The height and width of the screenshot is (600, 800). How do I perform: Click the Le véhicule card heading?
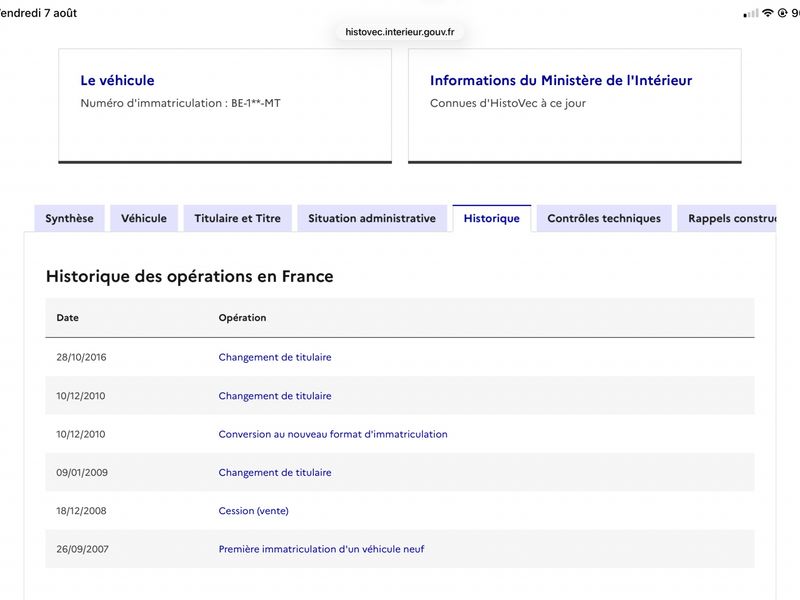click(x=117, y=80)
